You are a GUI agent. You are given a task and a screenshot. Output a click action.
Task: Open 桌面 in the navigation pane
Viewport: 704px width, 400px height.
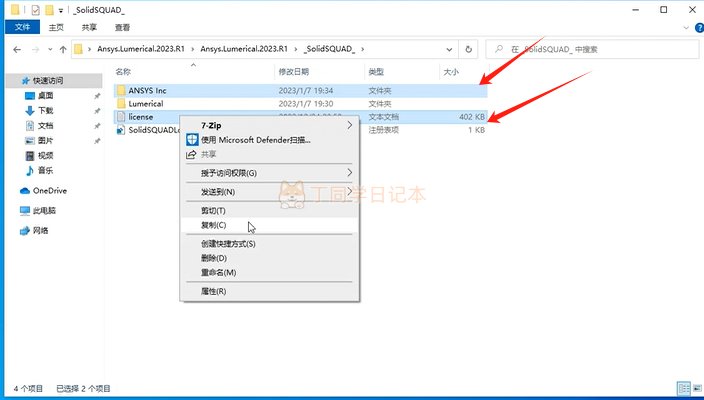click(x=45, y=96)
